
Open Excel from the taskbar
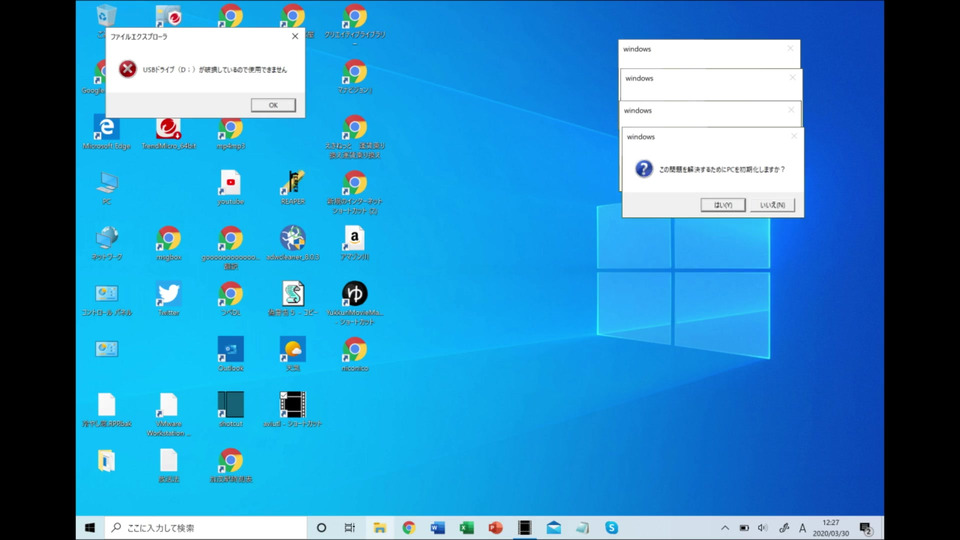[466, 527]
